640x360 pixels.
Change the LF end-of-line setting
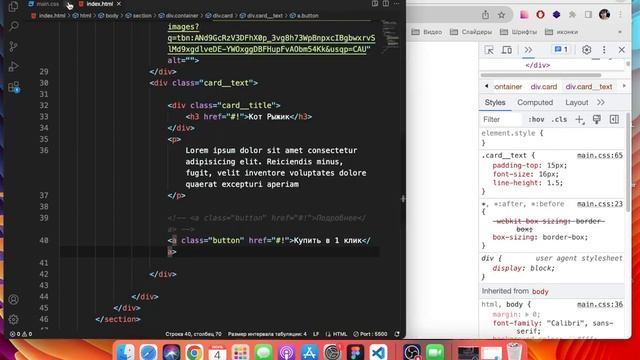tap(316, 334)
